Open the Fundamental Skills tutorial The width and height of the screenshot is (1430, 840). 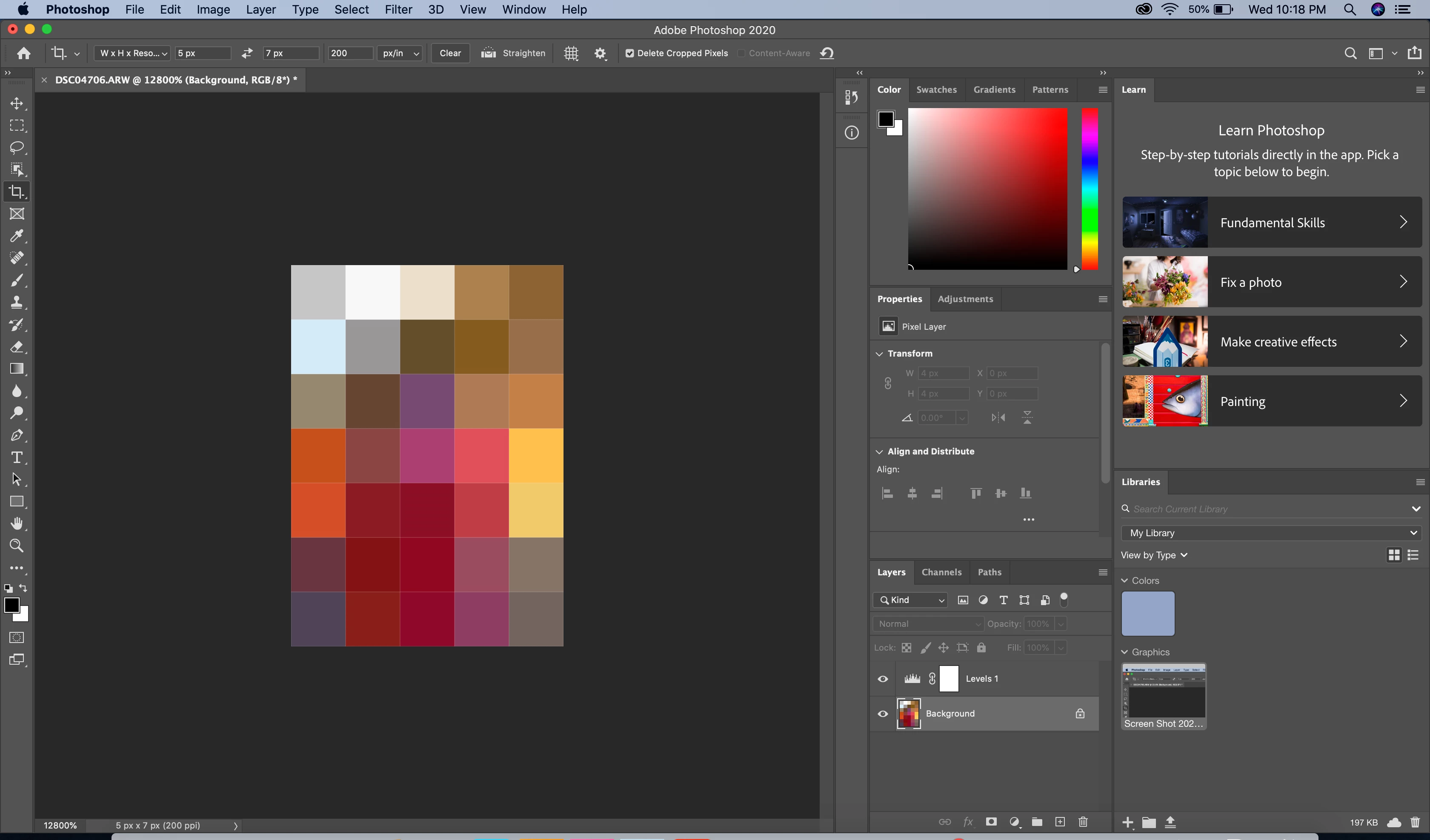click(x=1271, y=223)
